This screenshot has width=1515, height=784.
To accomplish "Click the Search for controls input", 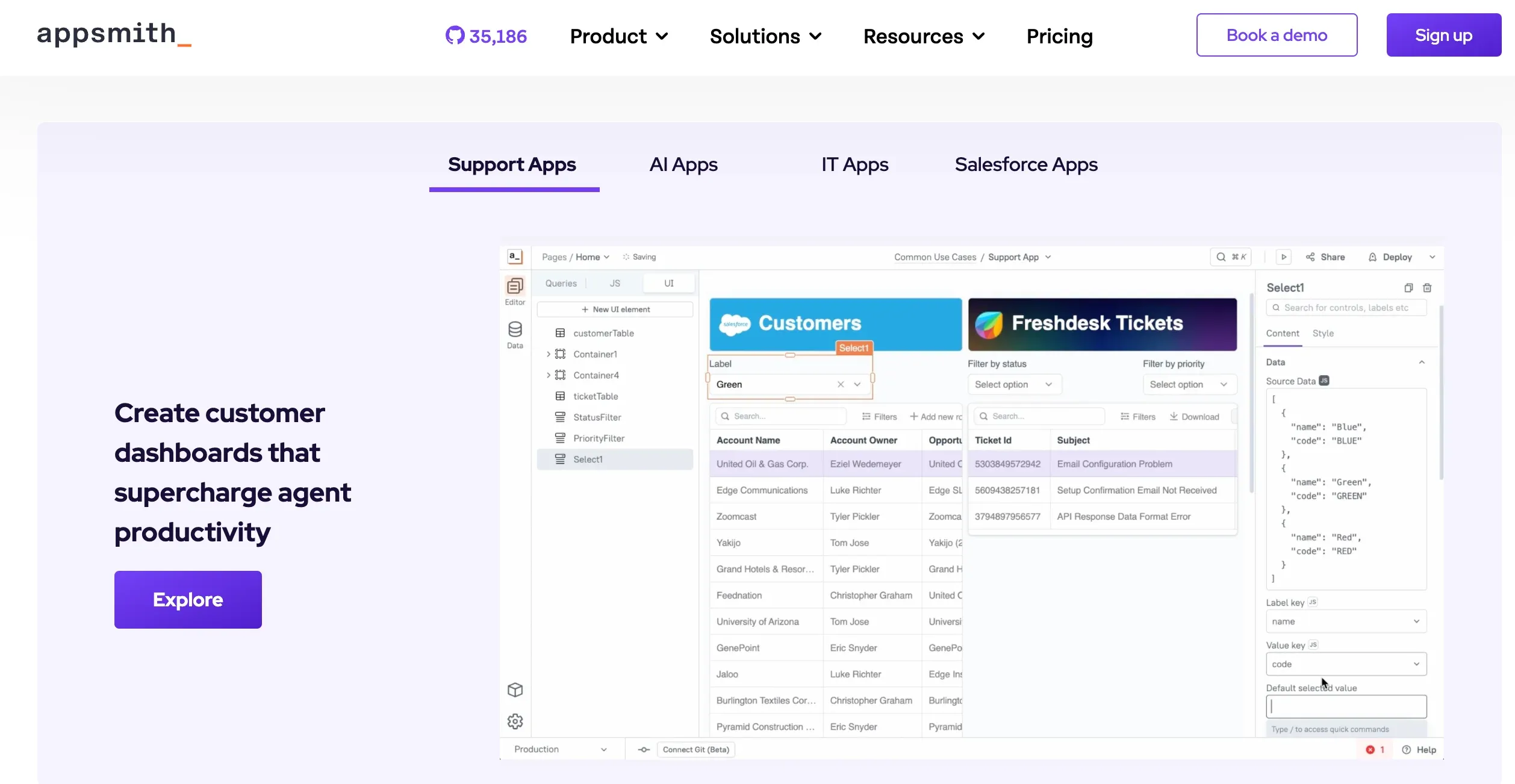I will point(1346,308).
